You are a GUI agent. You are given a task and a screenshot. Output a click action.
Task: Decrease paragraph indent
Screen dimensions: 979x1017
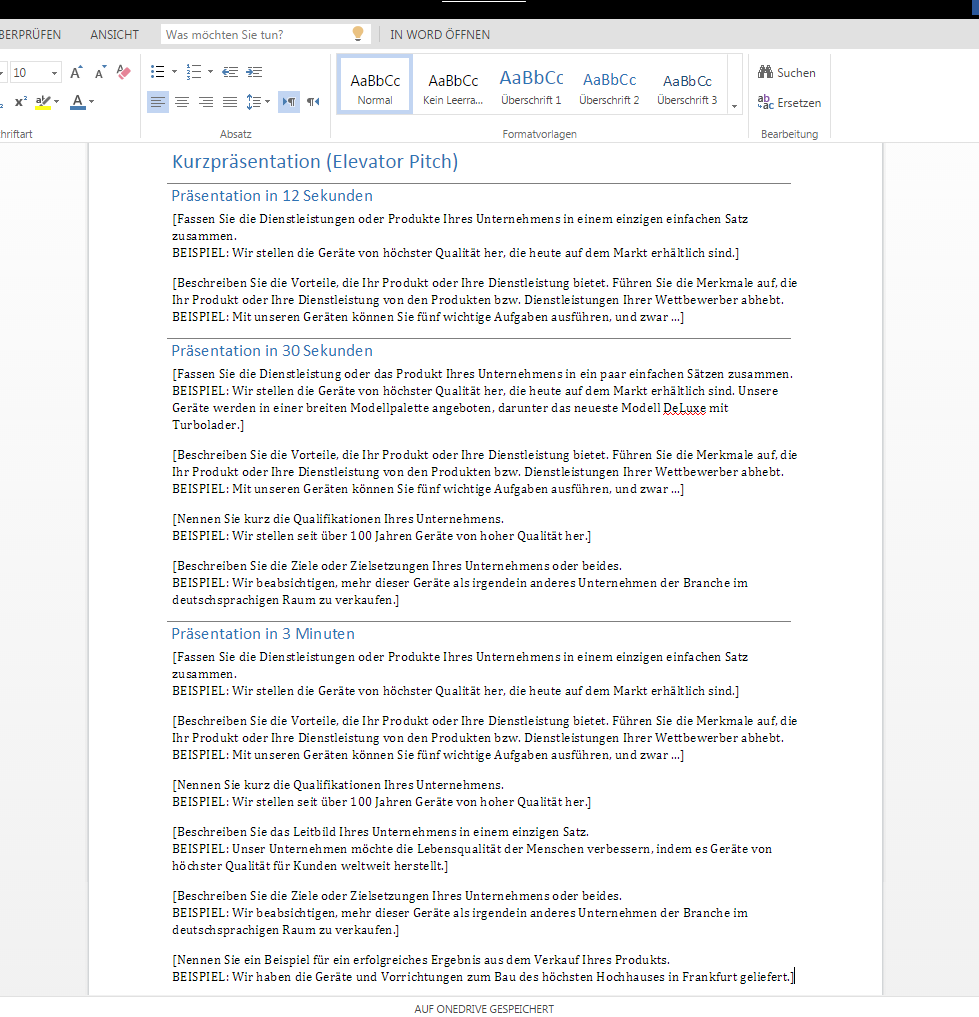pyautogui.click(x=230, y=72)
